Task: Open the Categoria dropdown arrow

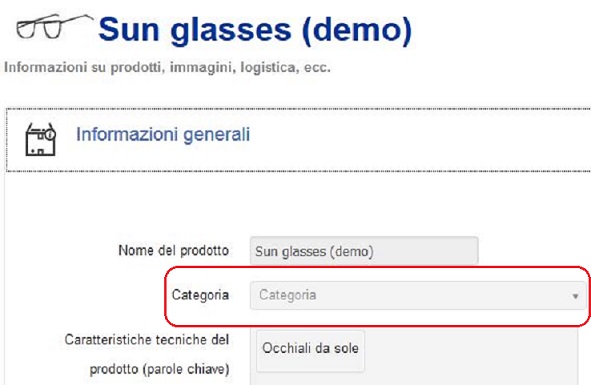Action: coord(575,296)
